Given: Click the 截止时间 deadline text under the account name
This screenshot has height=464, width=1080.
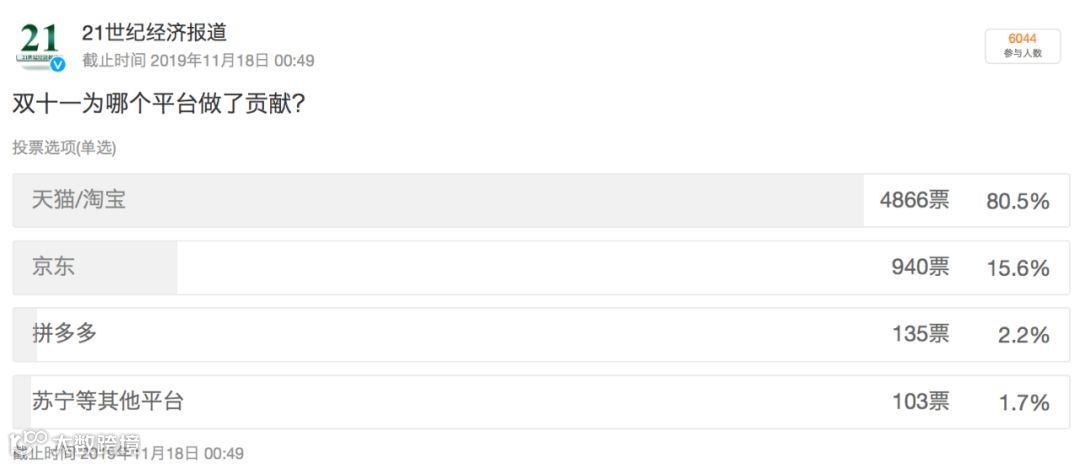Looking at the screenshot, I should click(198, 61).
